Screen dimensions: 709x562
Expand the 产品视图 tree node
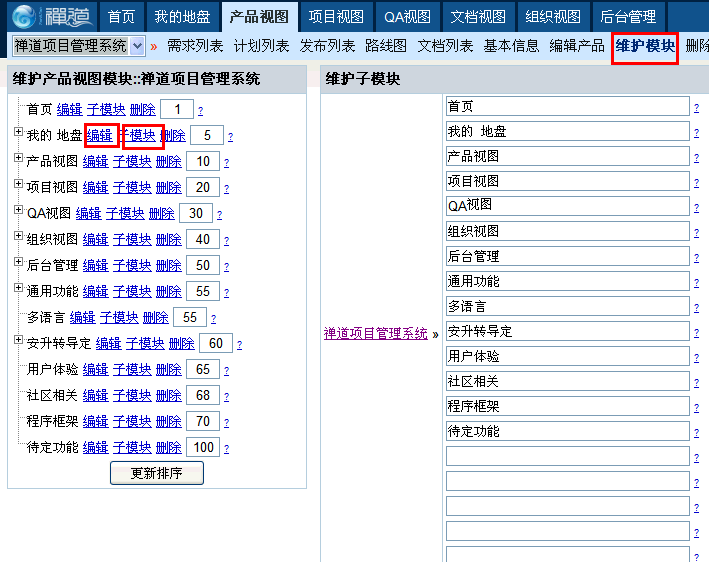(18, 157)
